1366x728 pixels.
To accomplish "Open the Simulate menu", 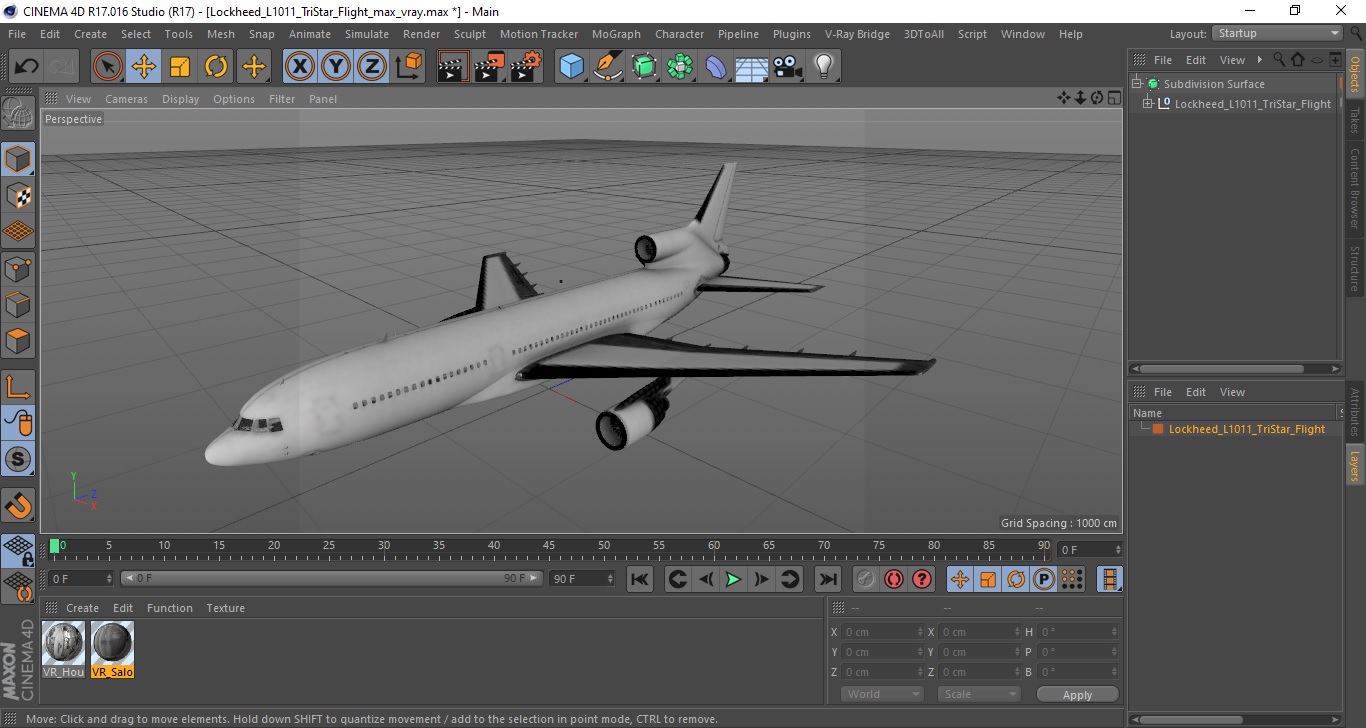I will pyautogui.click(x=367, y=34).
